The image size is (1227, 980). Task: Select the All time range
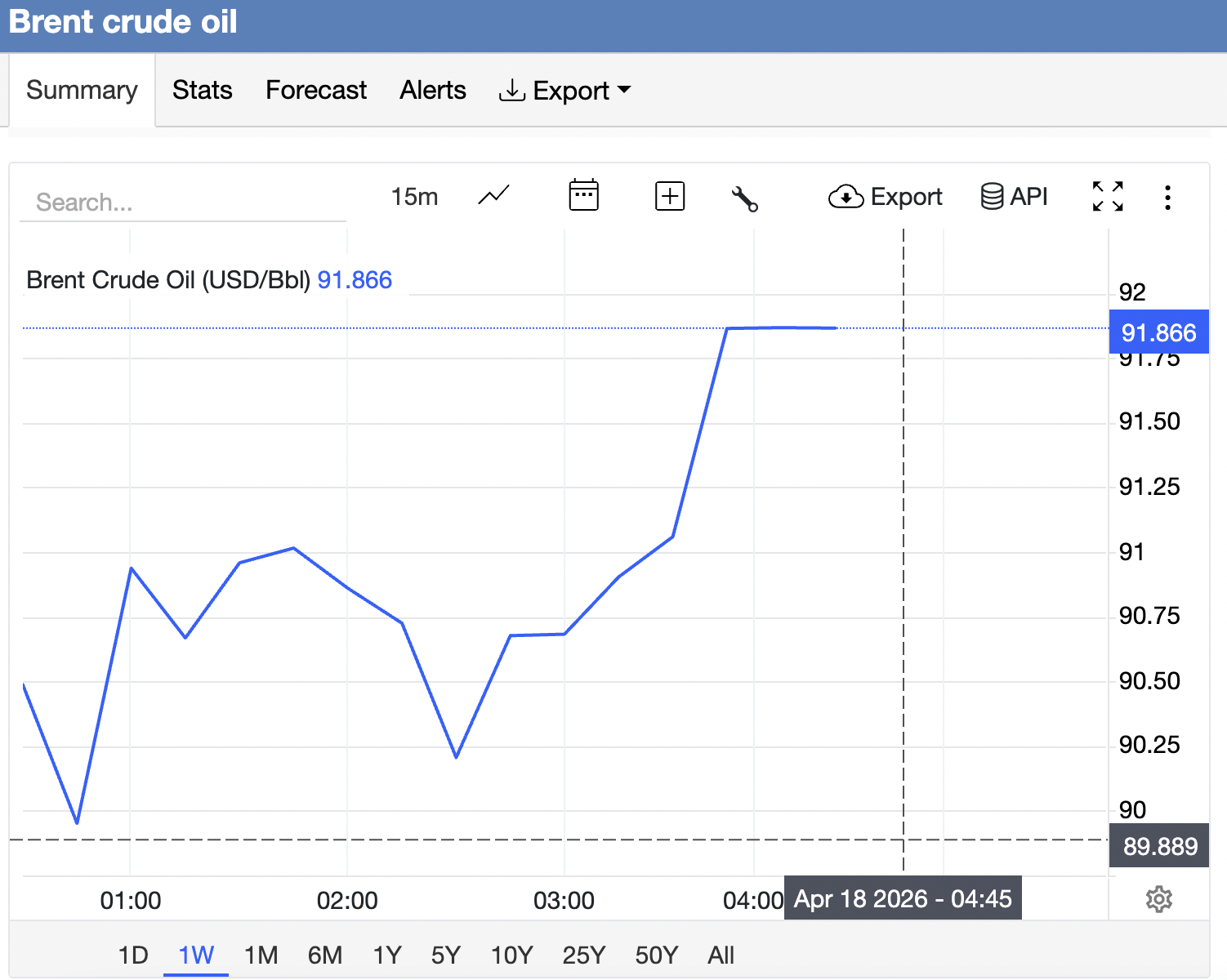click(x=721, y=955)
